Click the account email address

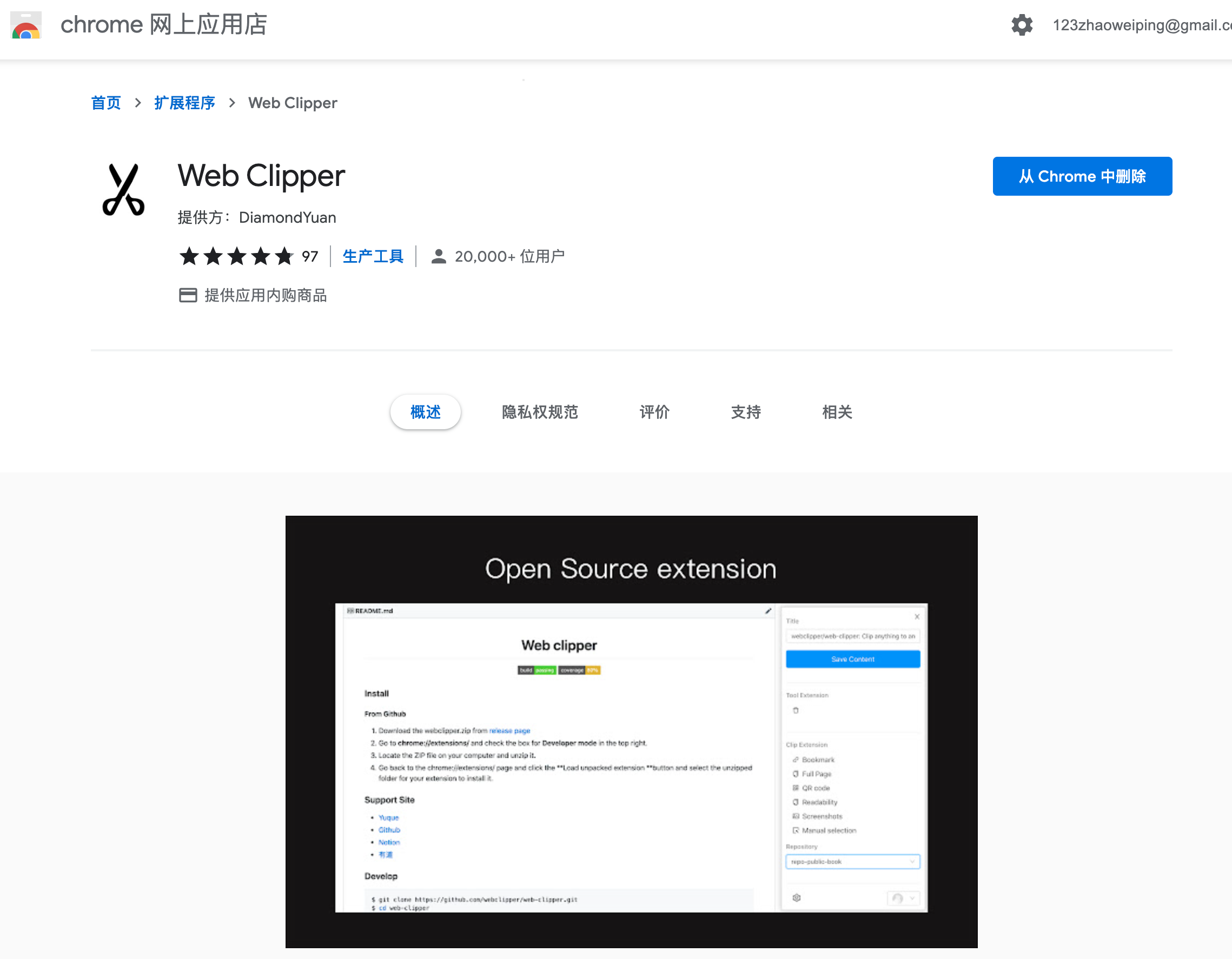pos(1141,25)
